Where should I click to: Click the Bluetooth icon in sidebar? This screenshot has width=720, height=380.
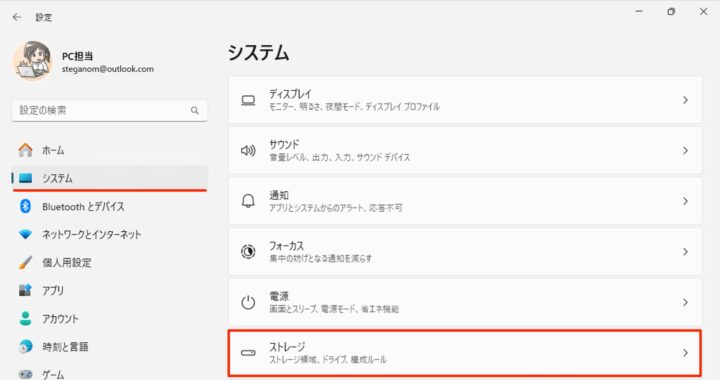coord(25,207)
